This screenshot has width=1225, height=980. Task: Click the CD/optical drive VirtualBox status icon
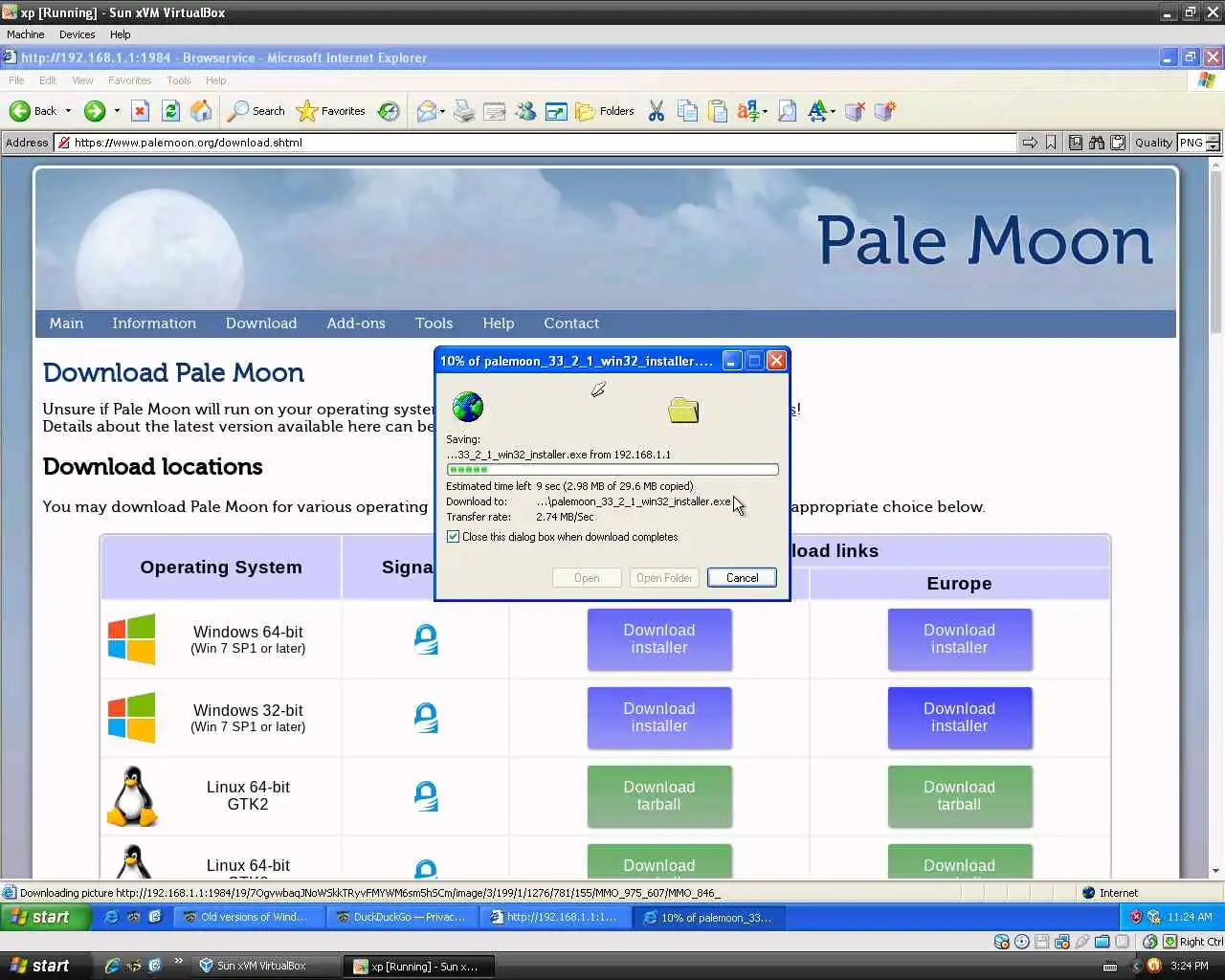tap(1021, 942)
